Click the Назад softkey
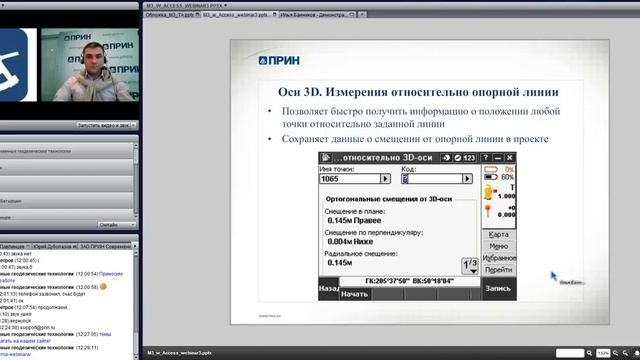 329,289
